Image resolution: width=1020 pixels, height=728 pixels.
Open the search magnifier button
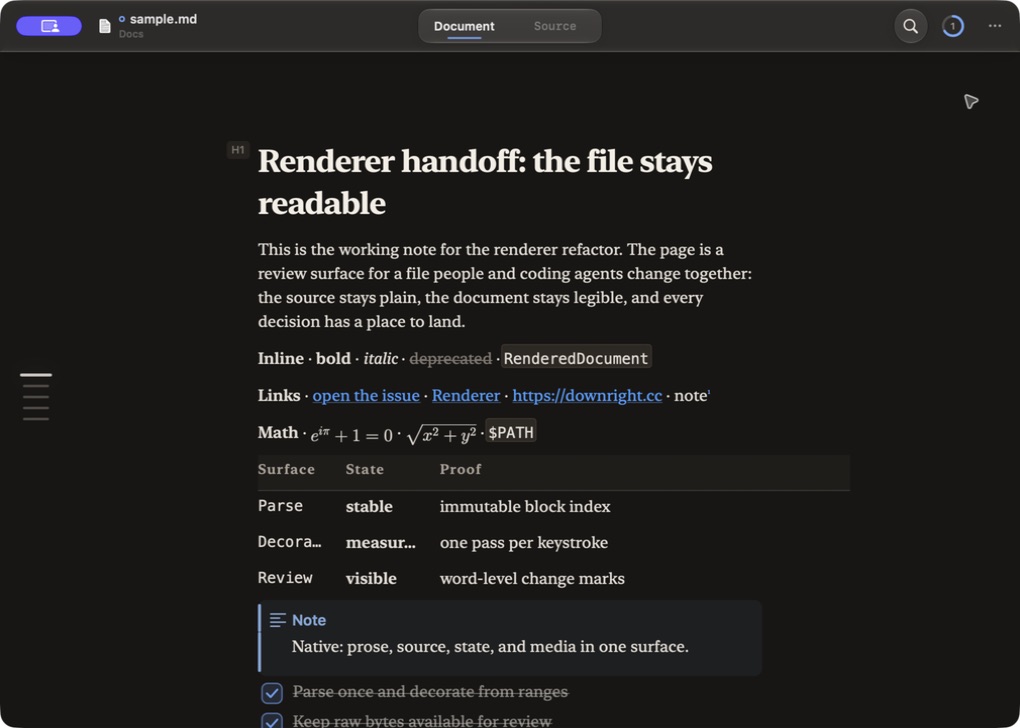click(911, 26)
